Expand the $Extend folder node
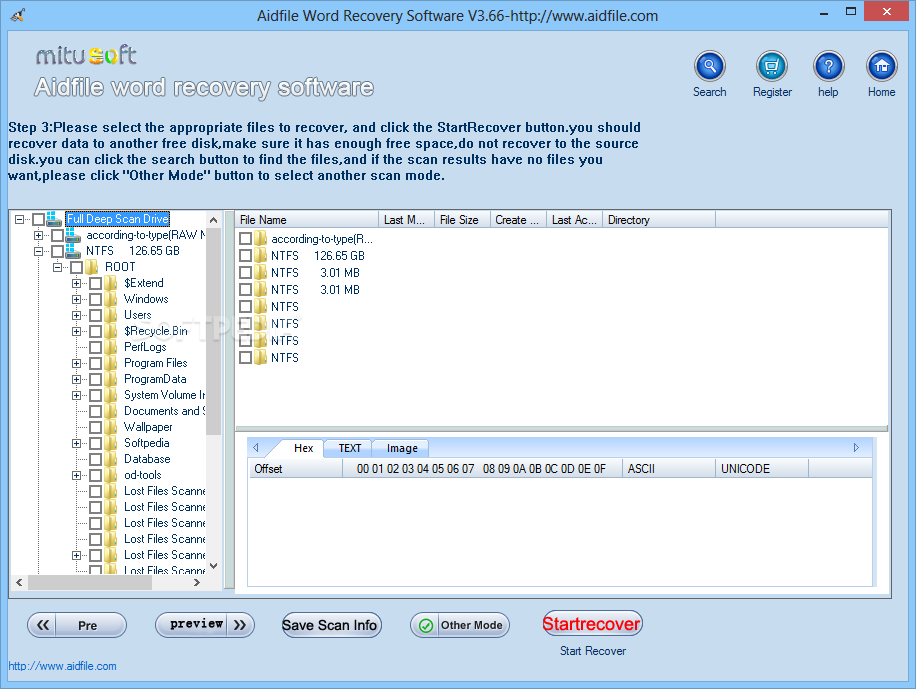This screenshot has width=916, height=689. (x=77, y=283)
